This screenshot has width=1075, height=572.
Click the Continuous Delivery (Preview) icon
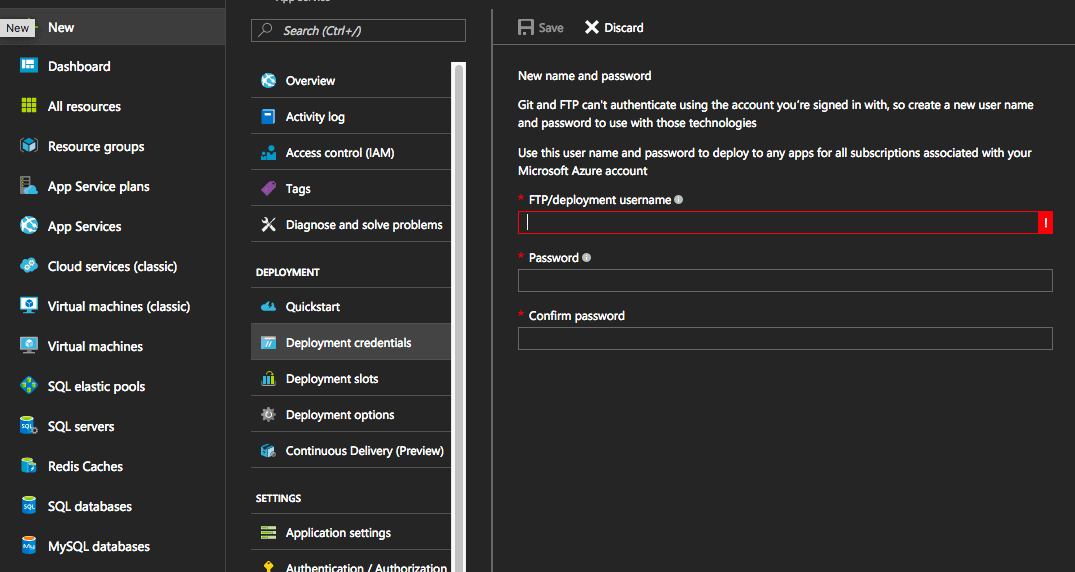269,451
